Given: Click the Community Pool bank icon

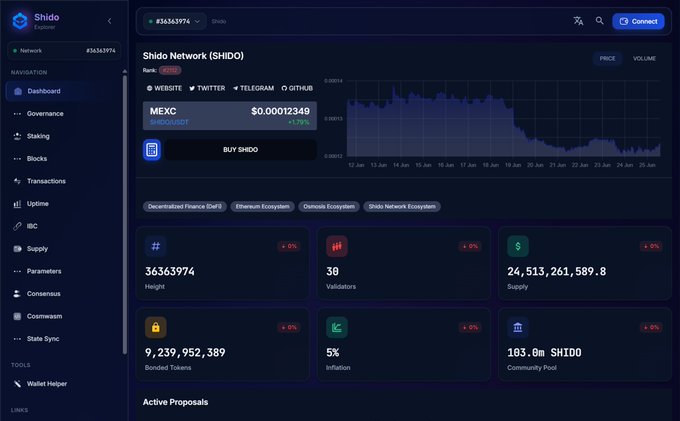Looking at the screenshot, I should pos(518,327).
